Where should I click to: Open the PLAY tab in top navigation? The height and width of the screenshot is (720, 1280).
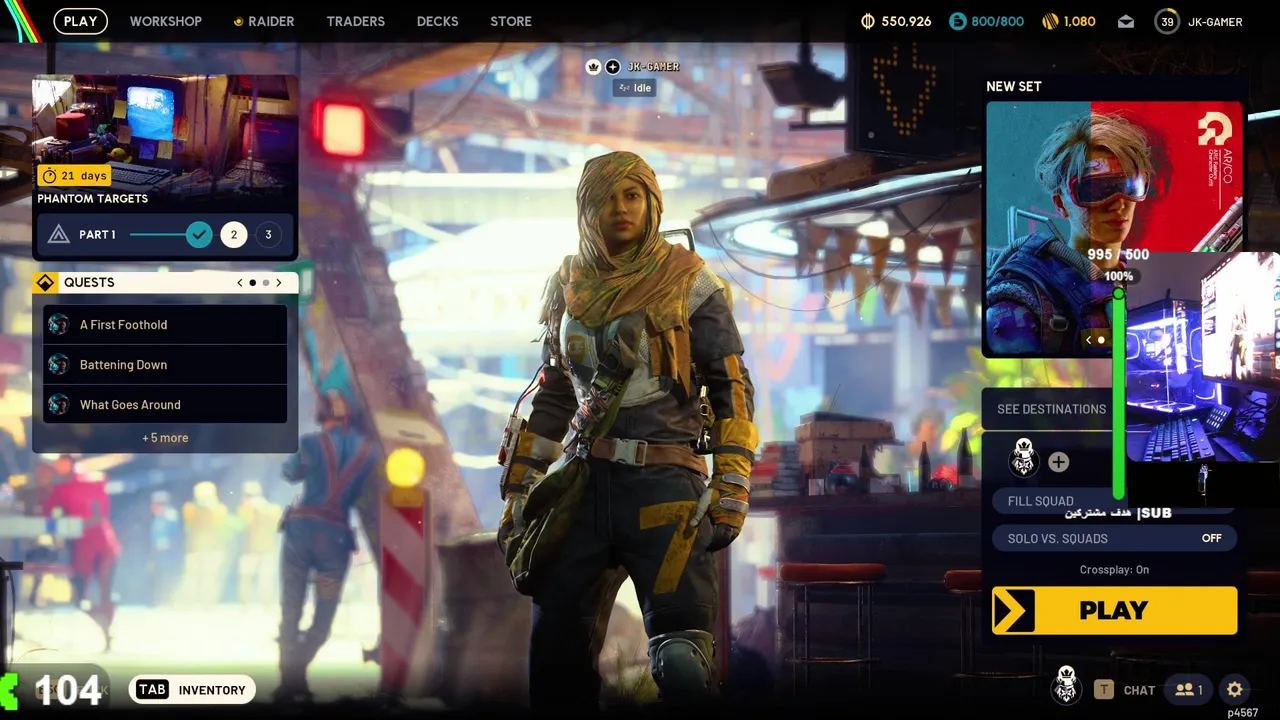coord(80,21)
